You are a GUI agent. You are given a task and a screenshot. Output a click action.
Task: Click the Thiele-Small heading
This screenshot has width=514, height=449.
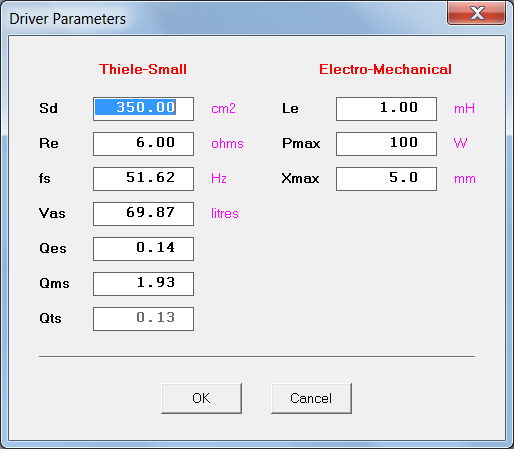[x=143, y=69]
